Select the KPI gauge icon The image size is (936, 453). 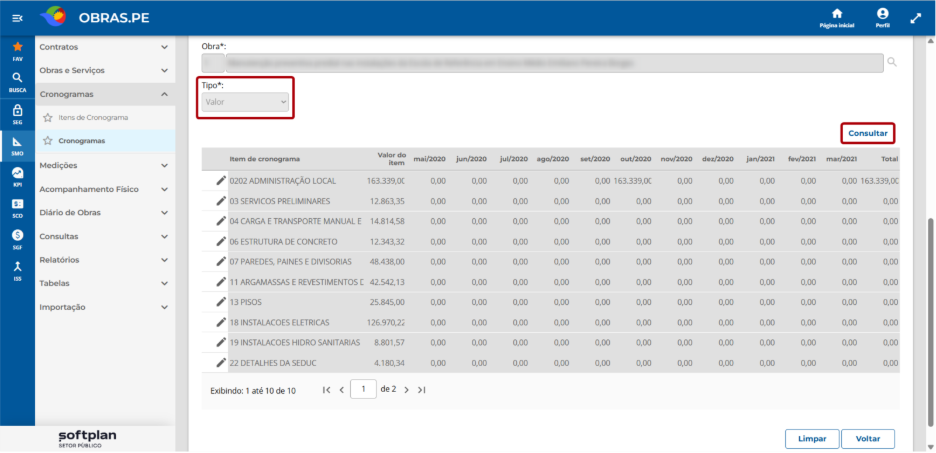tap(17, 173)
